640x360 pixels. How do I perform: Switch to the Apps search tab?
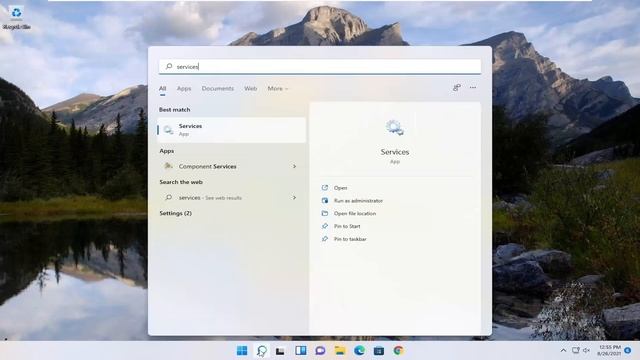184,89
